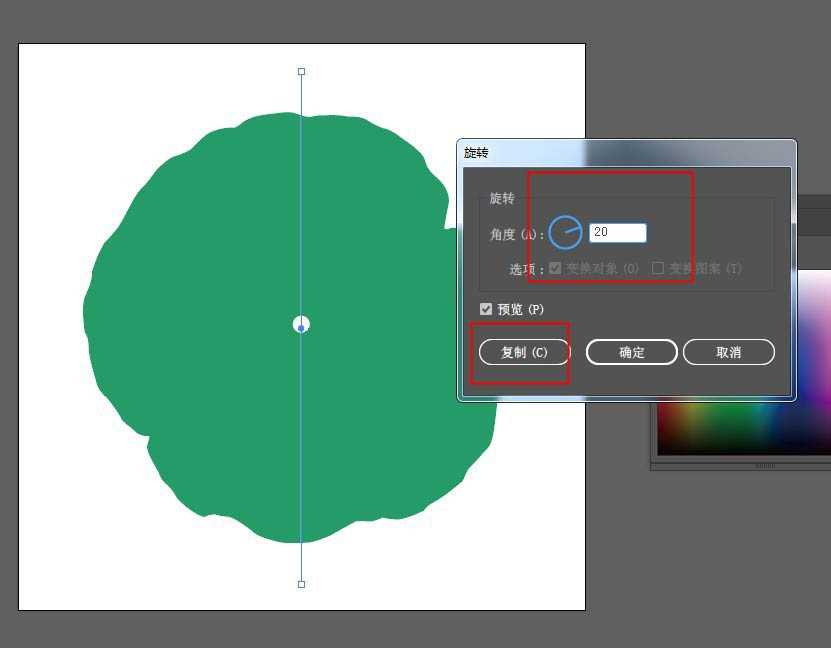Click the rotation center point on the shape
This screenshot has height=648, width=831.
301,324
